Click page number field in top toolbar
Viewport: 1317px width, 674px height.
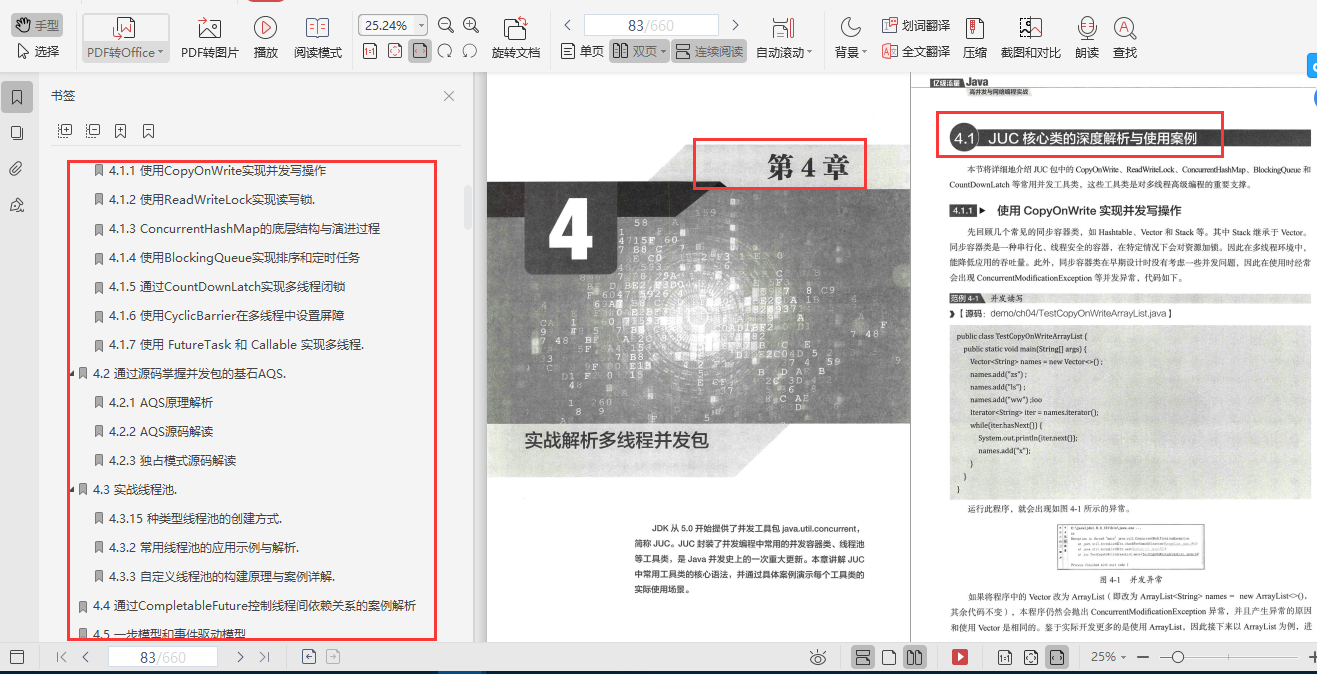tap(651, 25)
